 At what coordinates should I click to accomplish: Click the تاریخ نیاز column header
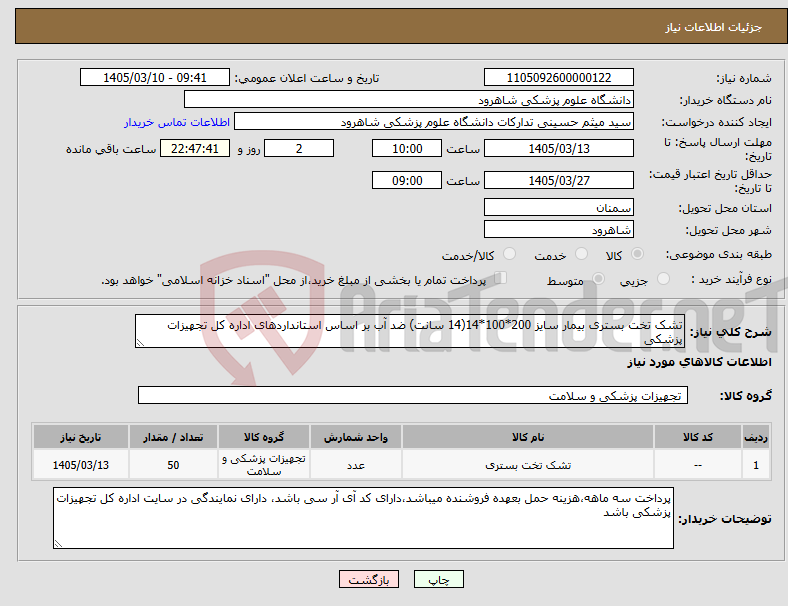(81, 437)
